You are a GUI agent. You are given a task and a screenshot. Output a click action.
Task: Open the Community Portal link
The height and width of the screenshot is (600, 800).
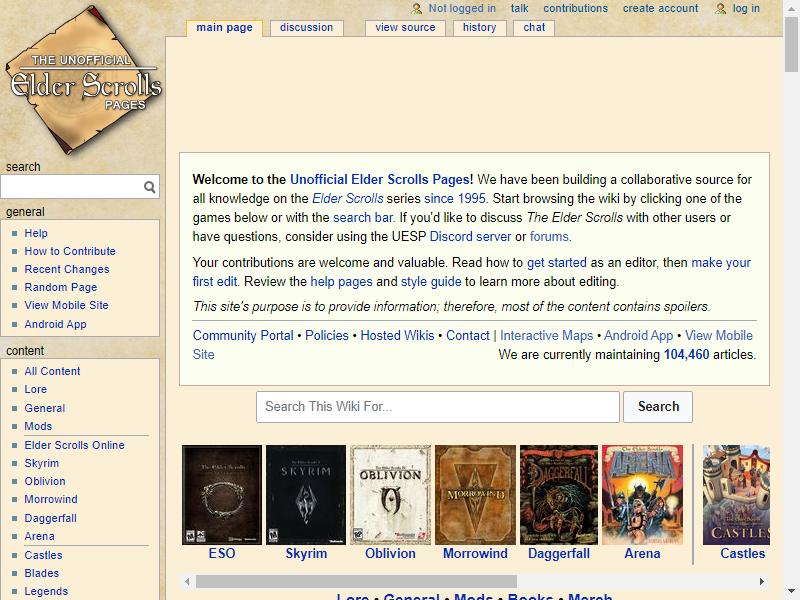pyautogui.click(x=243, y=336)
